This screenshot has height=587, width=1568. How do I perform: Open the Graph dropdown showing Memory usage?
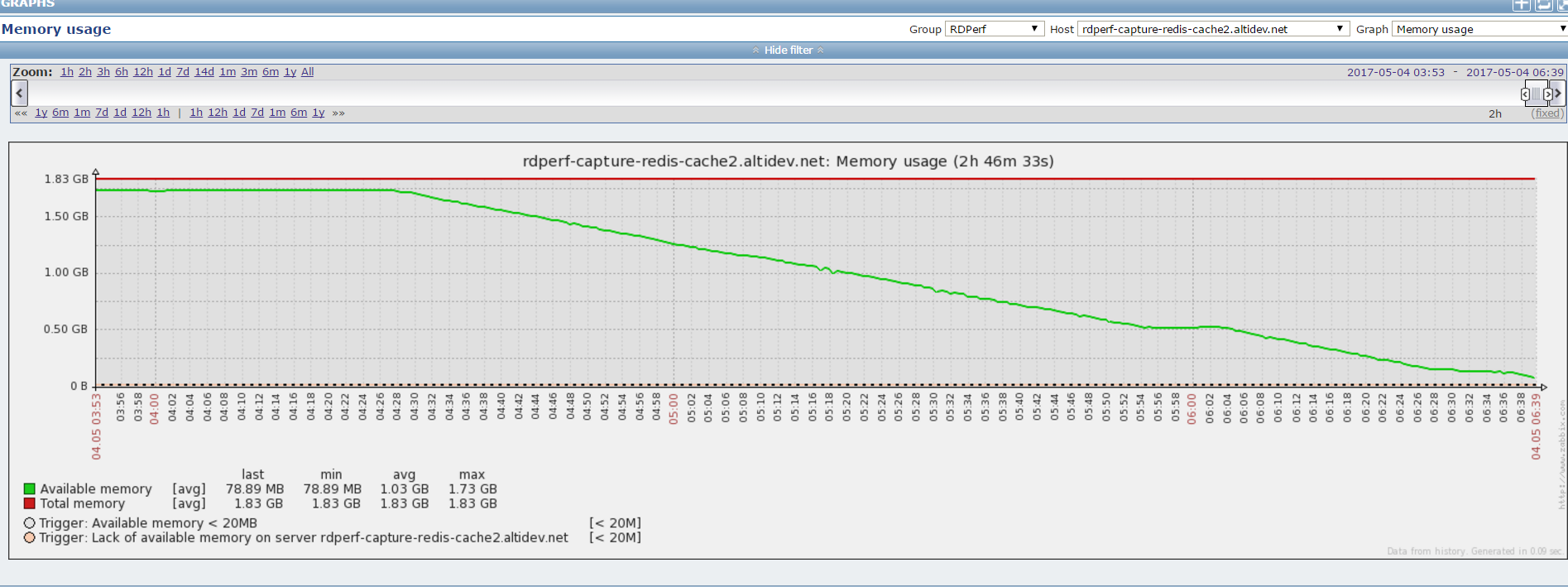pyautogui.click(x=1479, y=29)
